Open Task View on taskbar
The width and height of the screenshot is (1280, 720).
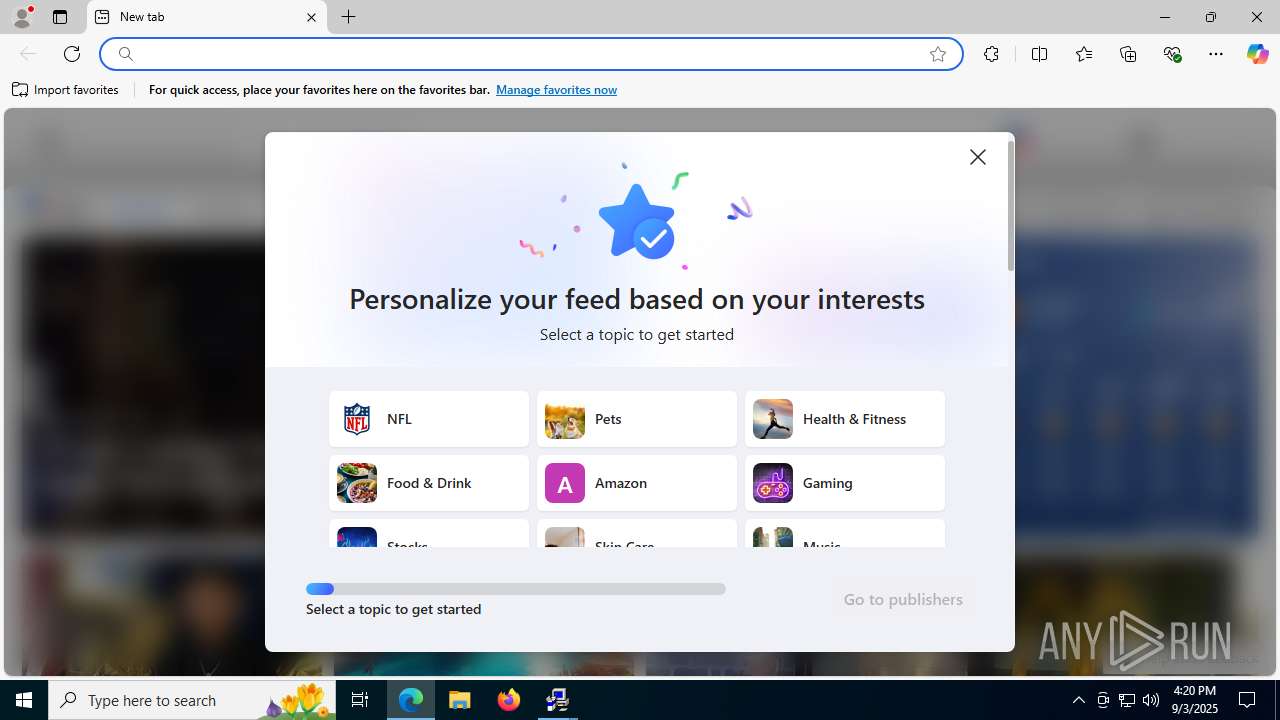tap(360, 700)
